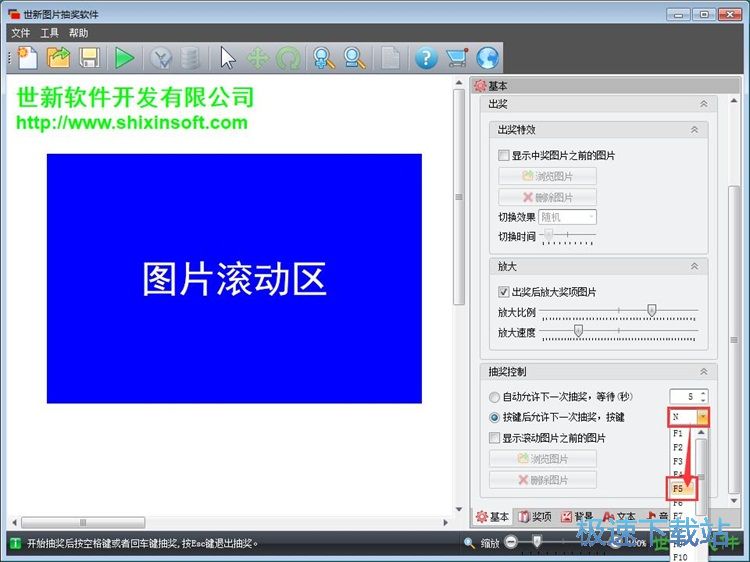Click 浏览图片 button under 出奖特效

(547, 176)
